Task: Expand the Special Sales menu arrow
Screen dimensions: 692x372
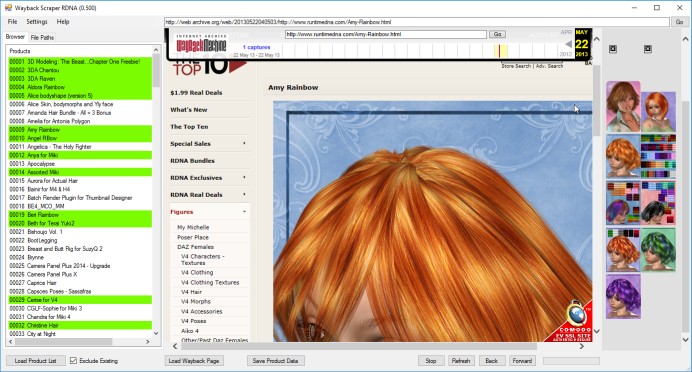Action: pos(244,143)
